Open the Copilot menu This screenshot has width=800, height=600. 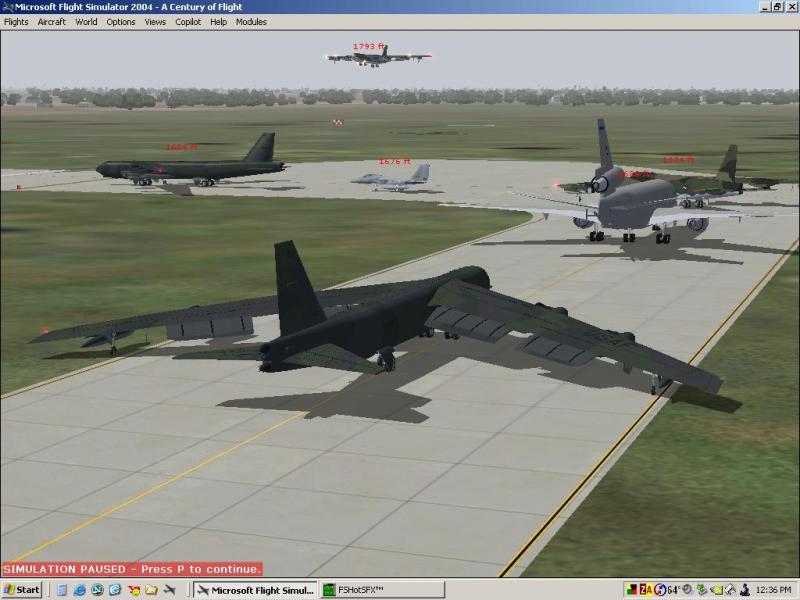pyautogui.click(x=188, y=22)
